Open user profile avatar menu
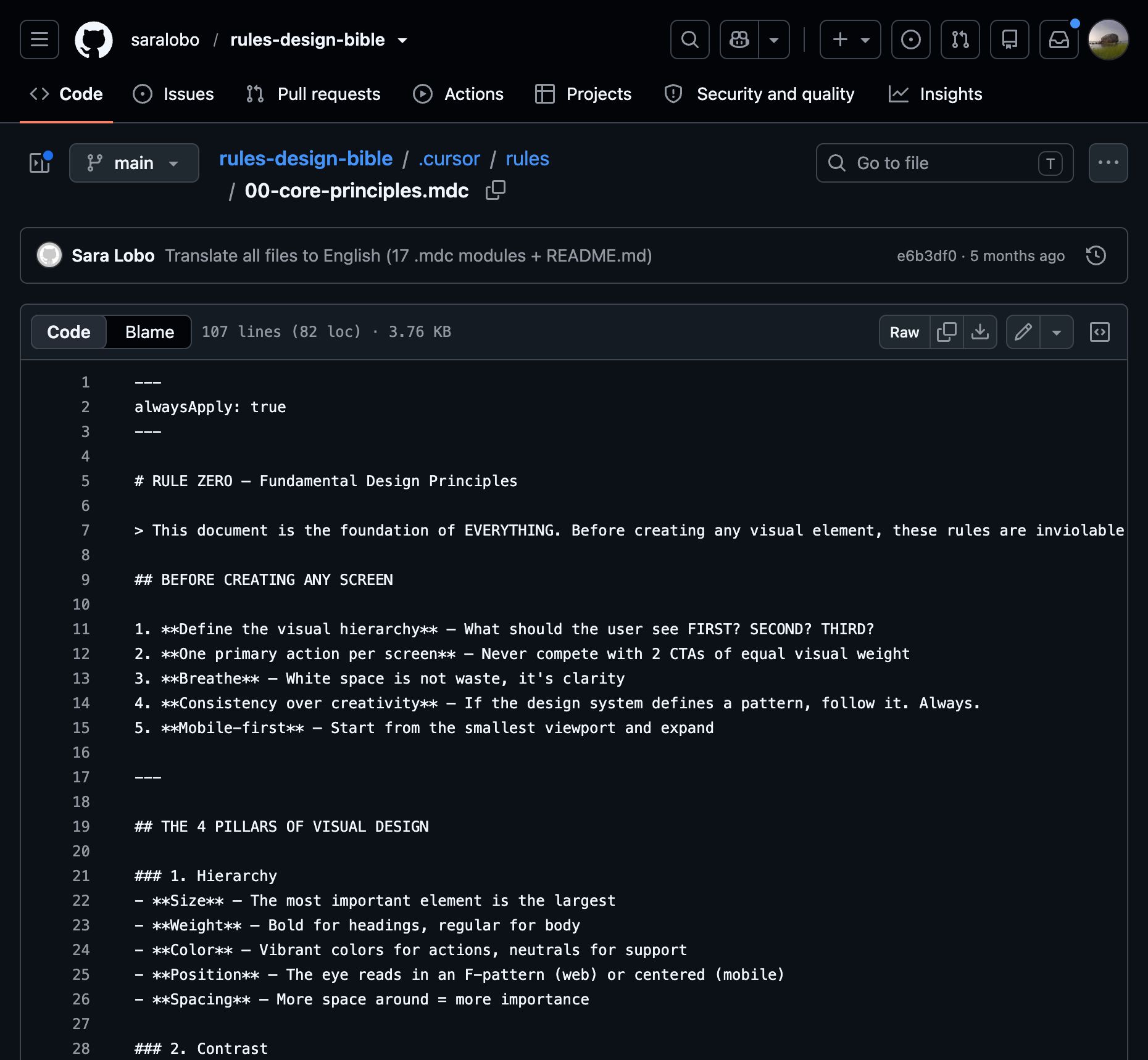The width and height of the screenshot is (1148, 1060). coord(1108,39)
